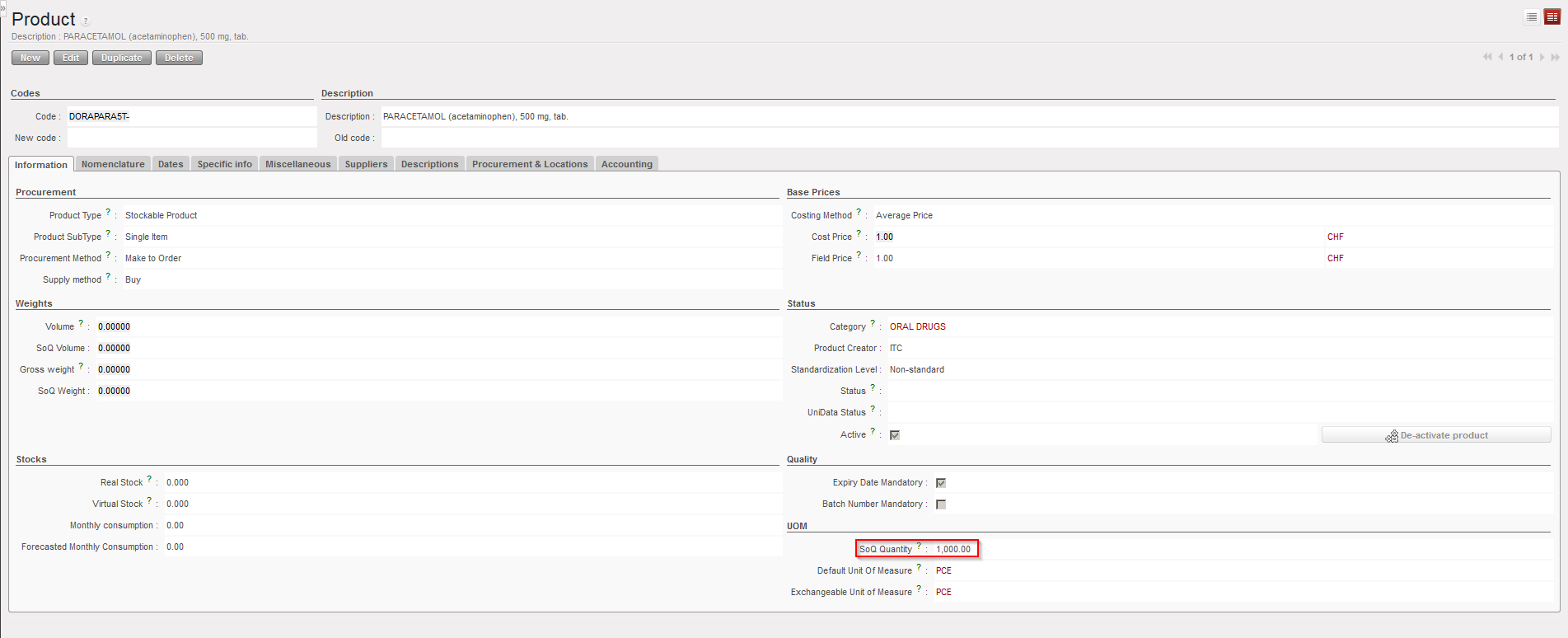Open the Nomenclature tab
This screenshot has width=1568, height=638.
(113, 164)
